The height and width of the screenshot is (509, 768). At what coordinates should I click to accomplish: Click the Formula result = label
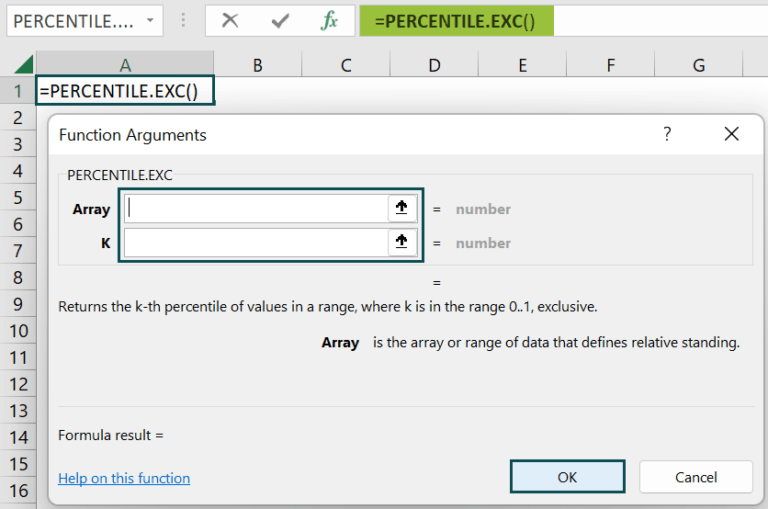pos(111,435)
